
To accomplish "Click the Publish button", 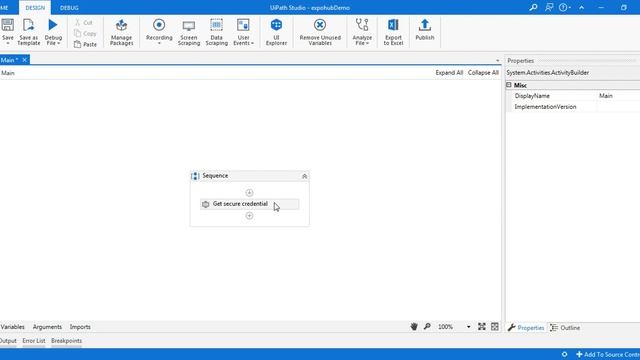I will tap(424, 29).
